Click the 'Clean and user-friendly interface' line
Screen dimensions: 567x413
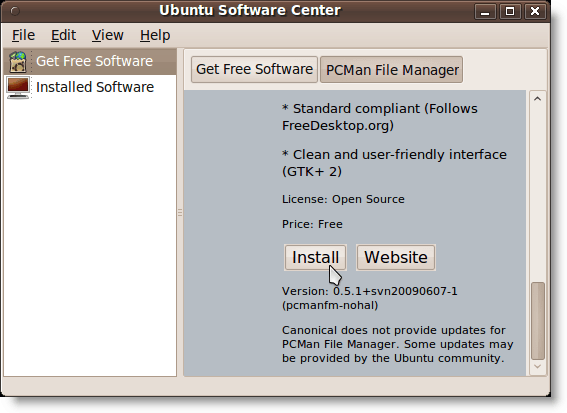(x=395, y=163)
